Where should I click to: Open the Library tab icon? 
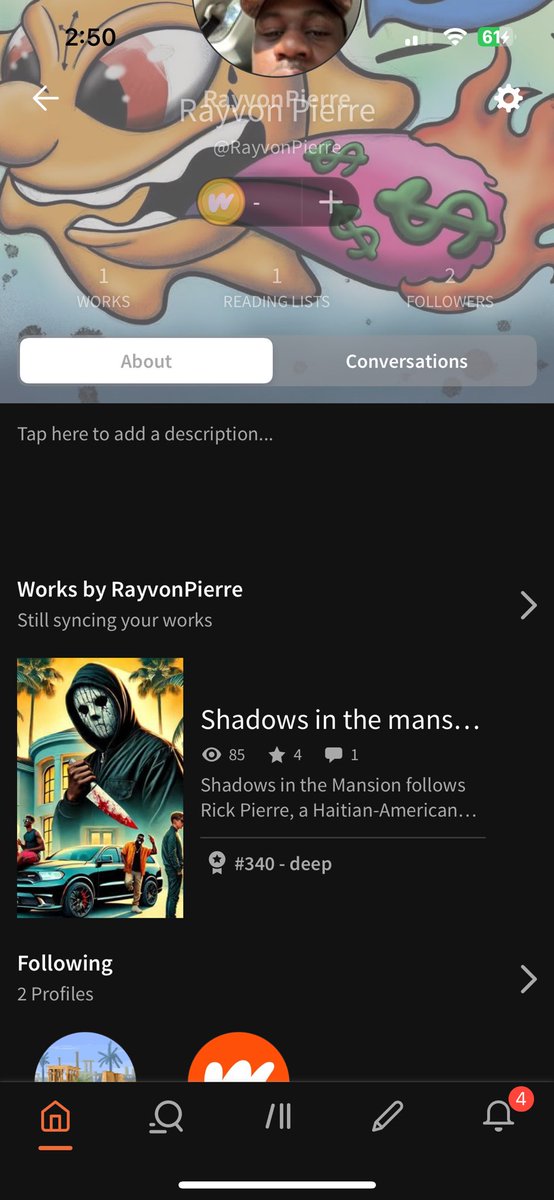pos(278,1117)
